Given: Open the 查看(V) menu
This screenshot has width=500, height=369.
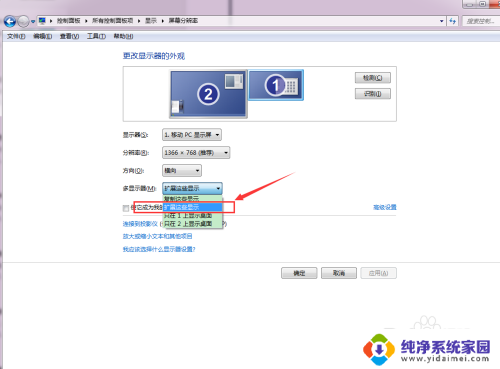Looking at the screenshot, I should pyautogui.click(x=69, y=36).
